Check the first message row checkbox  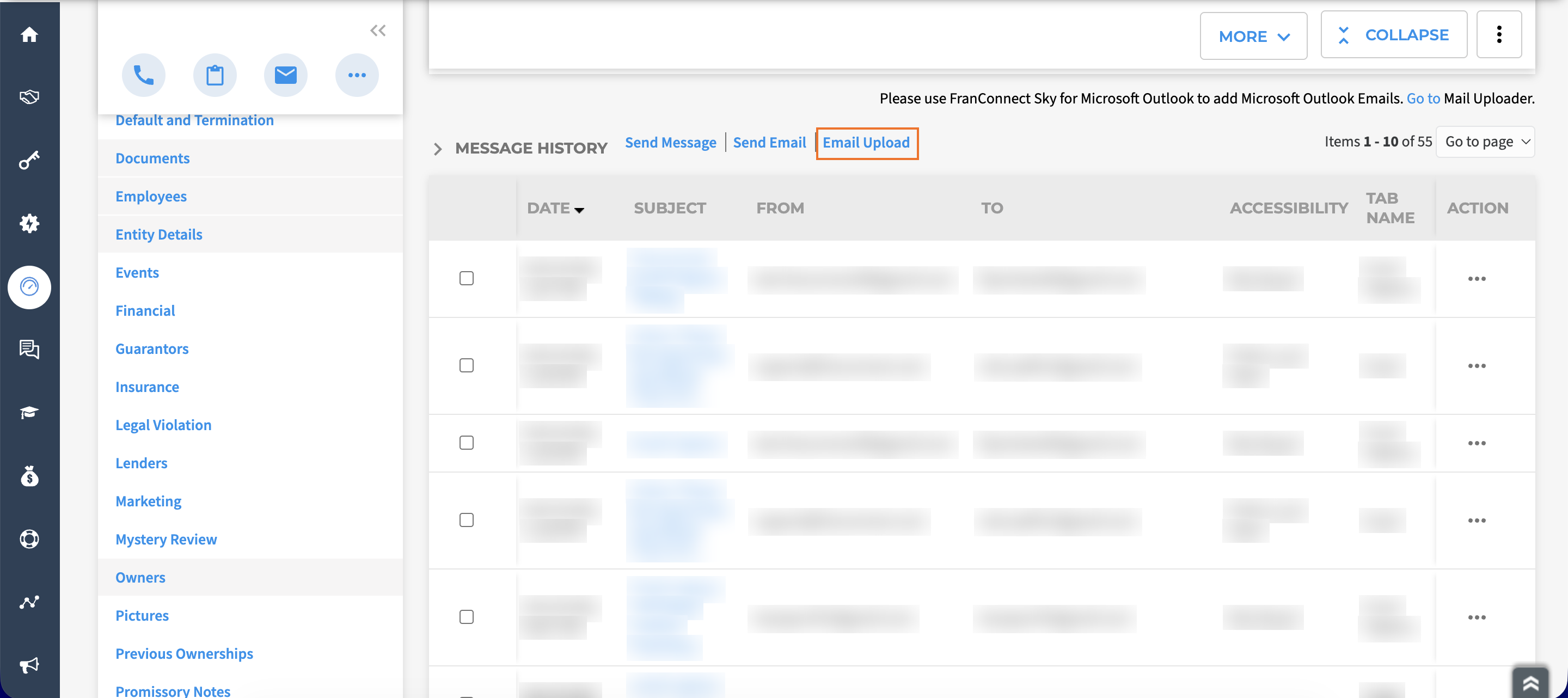click(x=466, y=278)
